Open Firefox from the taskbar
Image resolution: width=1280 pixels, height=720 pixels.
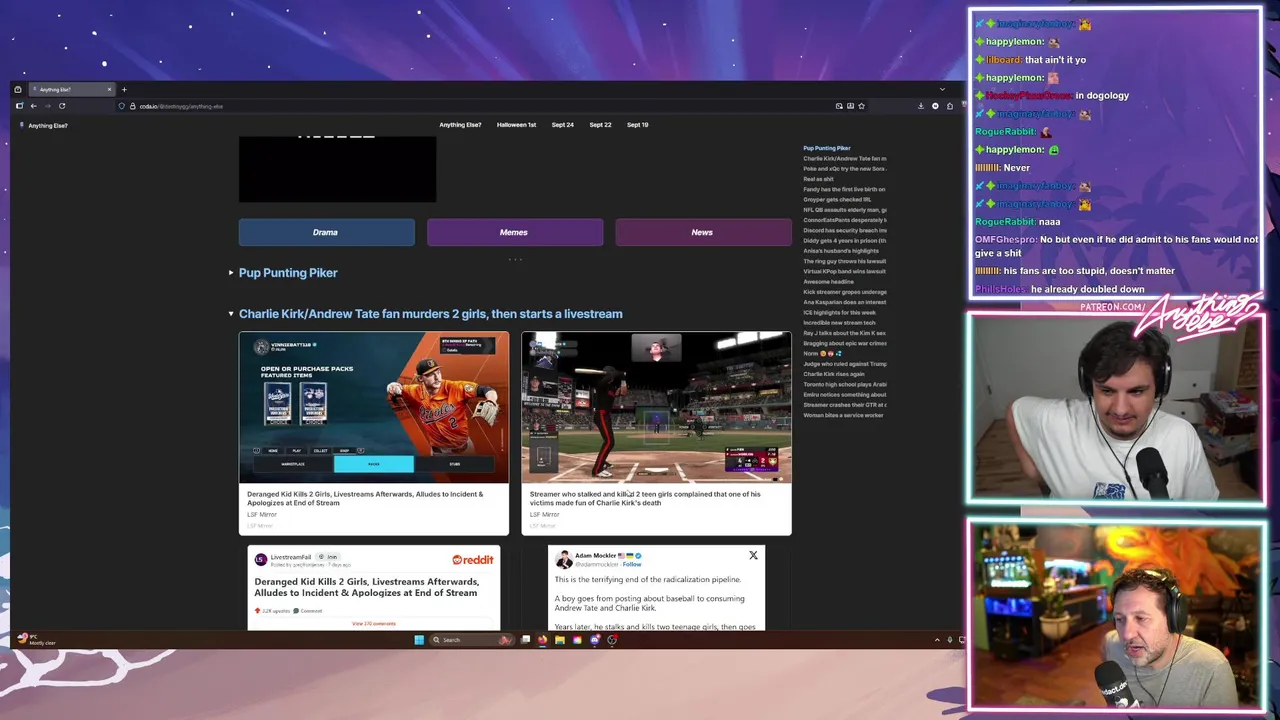coord(542,640)
